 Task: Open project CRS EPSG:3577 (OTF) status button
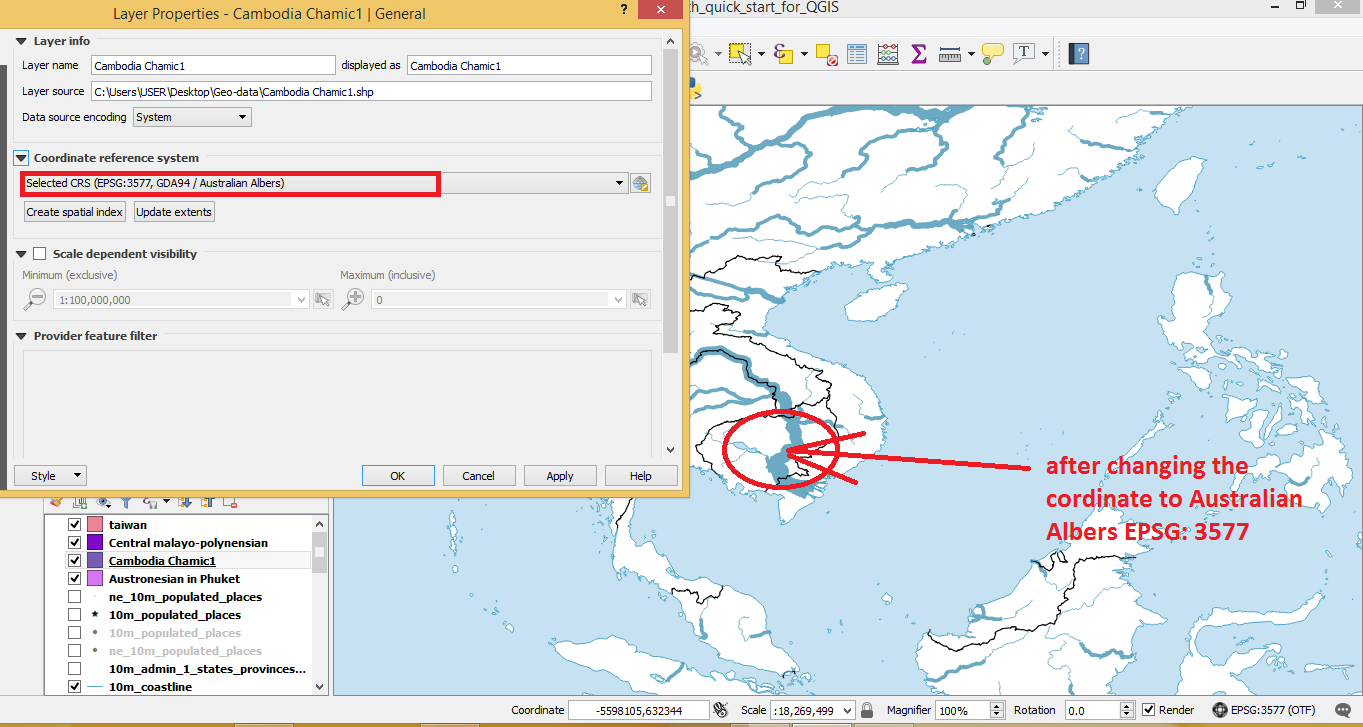point(1262,710)
